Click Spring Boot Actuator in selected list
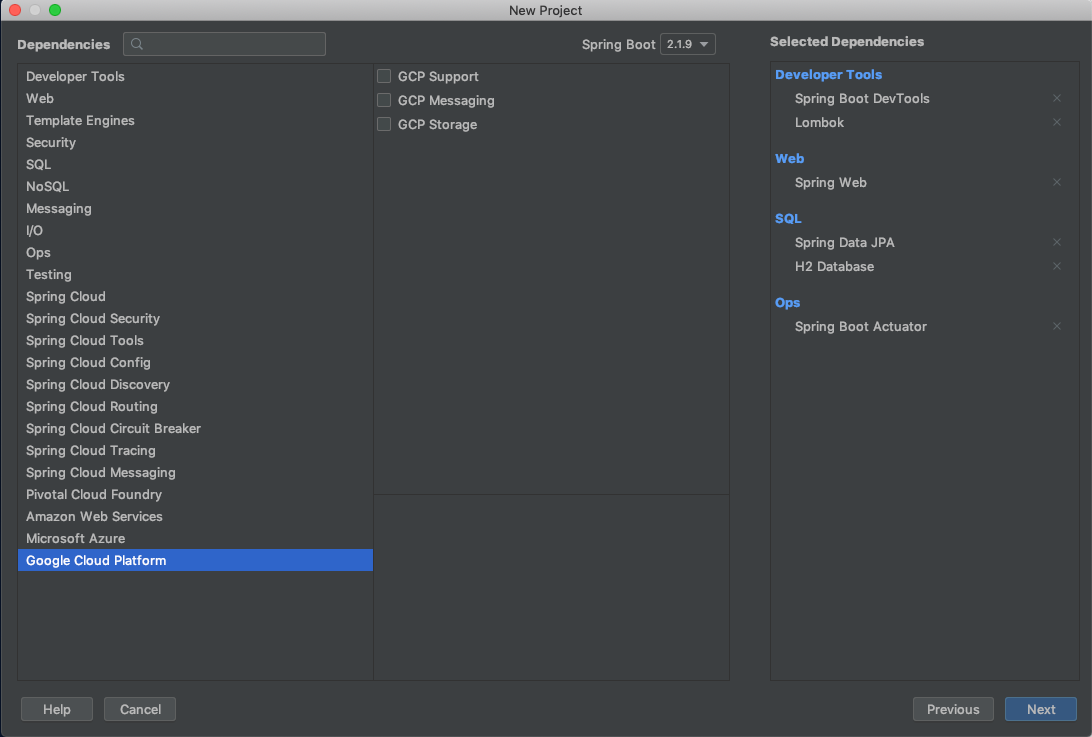 click(860, 326)
